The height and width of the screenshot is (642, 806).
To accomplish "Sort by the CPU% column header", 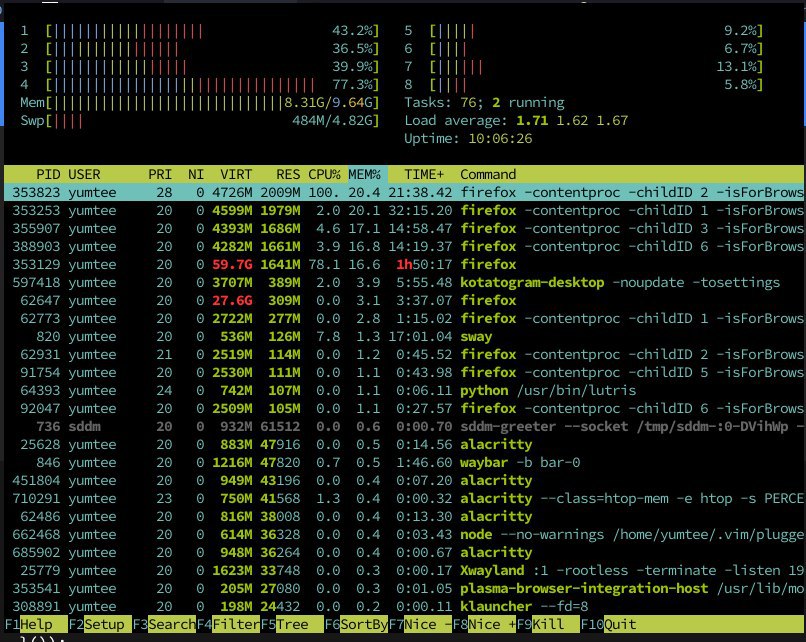I will click(x=324, y=175).
